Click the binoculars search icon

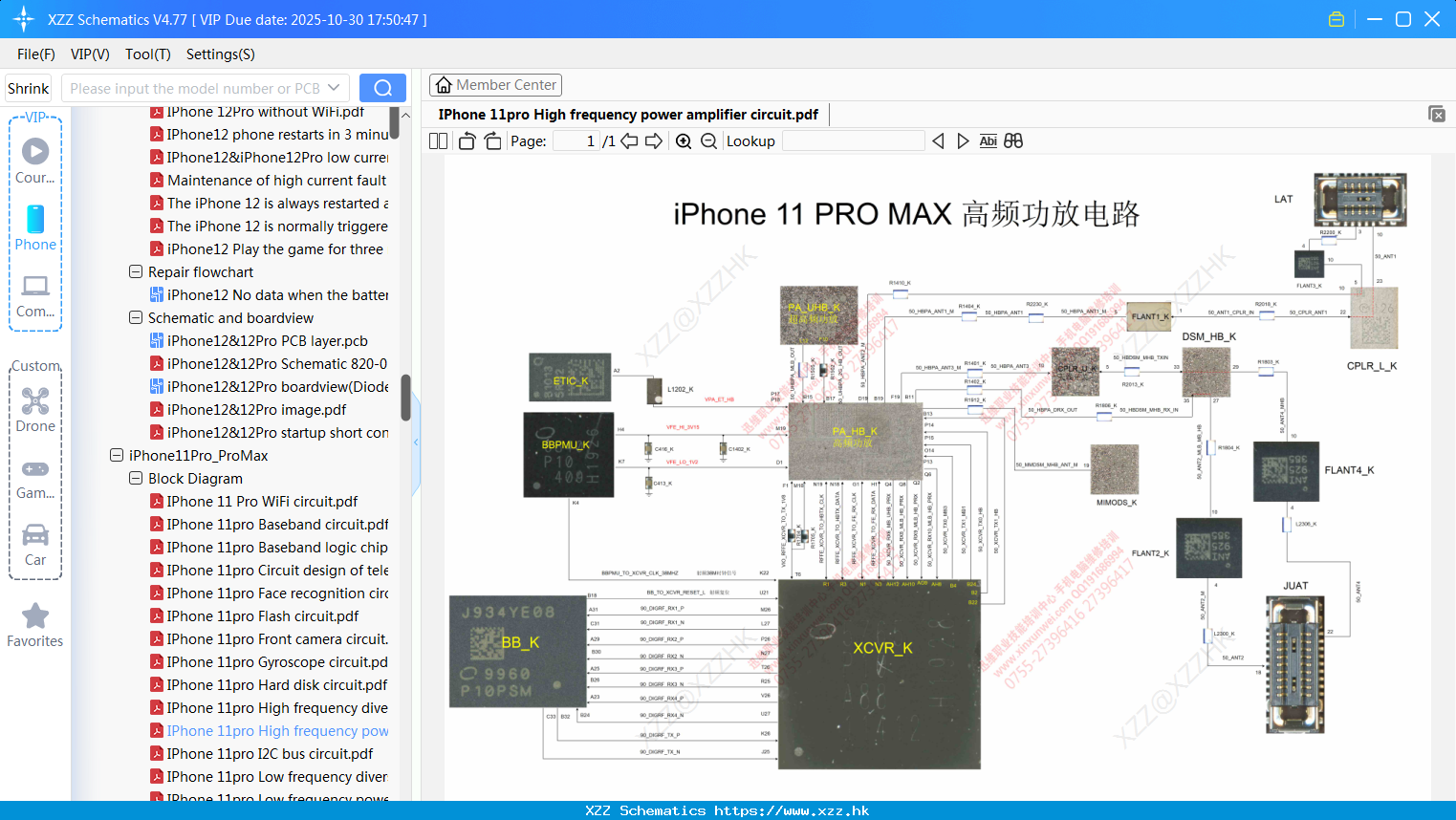tap(1013, 141)
